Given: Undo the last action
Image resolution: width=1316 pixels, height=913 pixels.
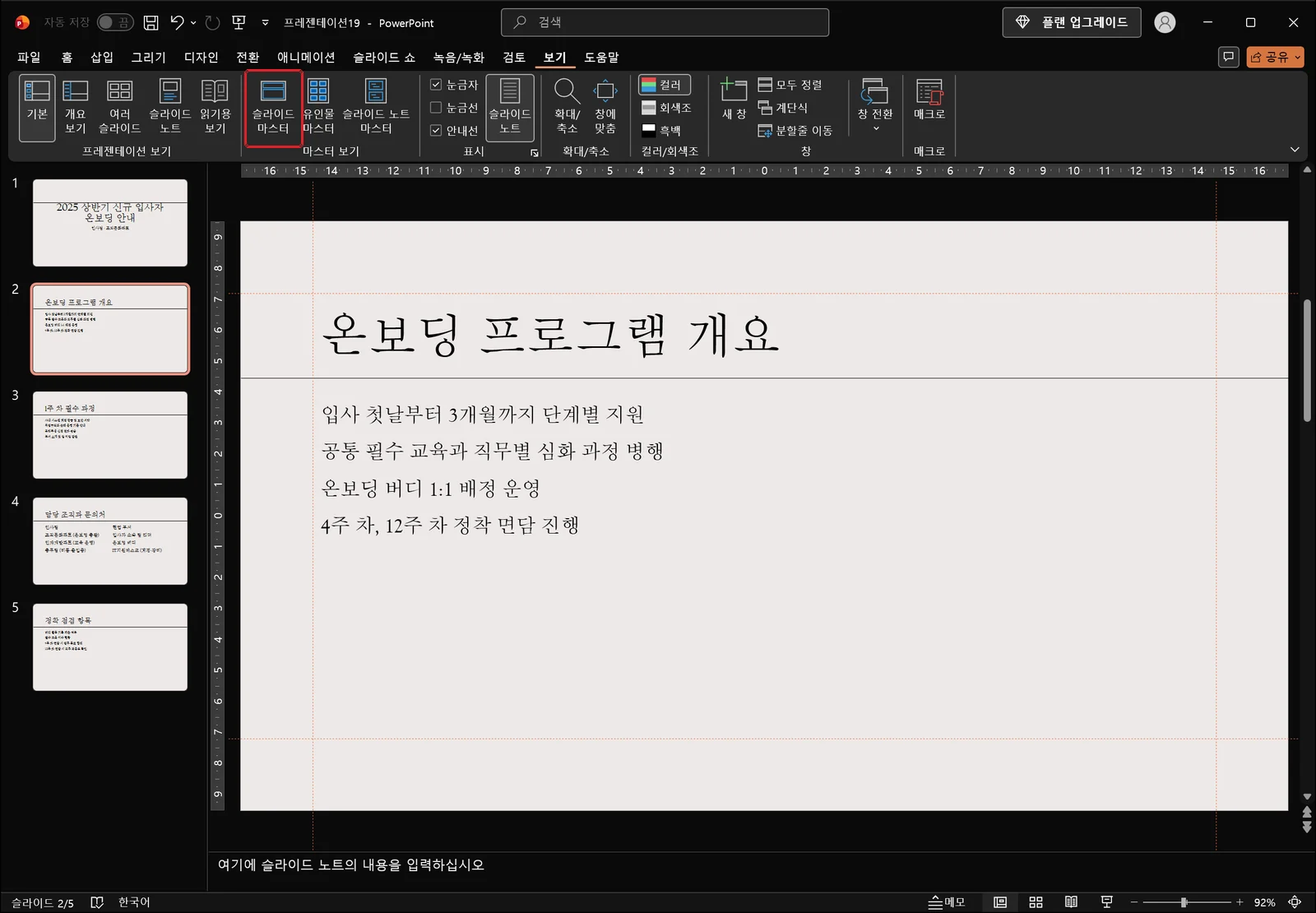Looking at the screenshot, I should pos(178,23).
